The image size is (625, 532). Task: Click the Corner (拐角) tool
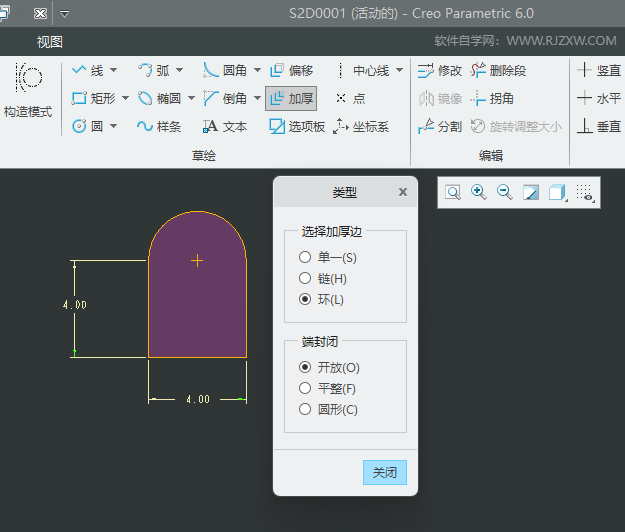tap(492, 98)
